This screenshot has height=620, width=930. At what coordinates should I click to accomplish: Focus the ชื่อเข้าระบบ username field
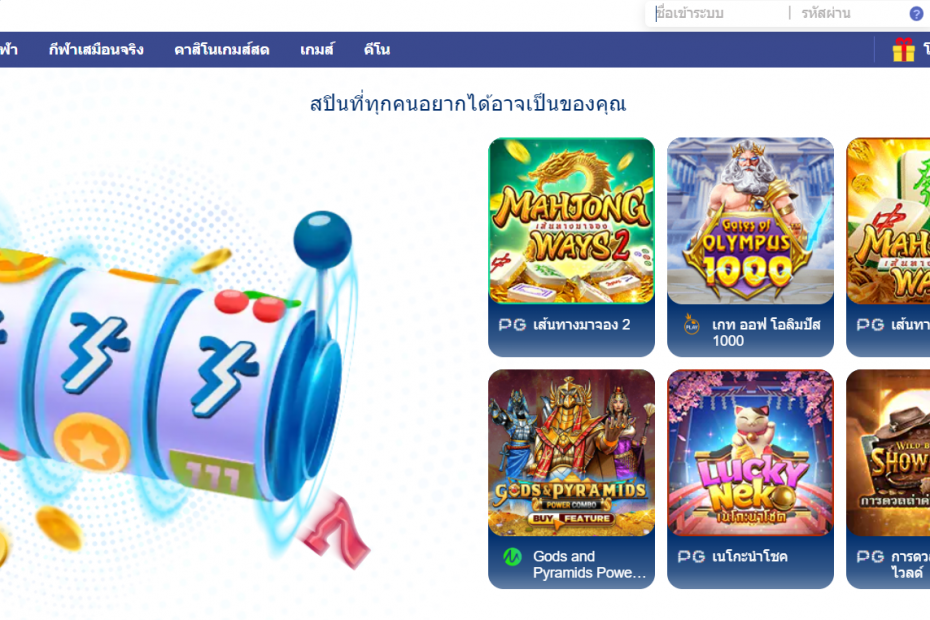719,13
